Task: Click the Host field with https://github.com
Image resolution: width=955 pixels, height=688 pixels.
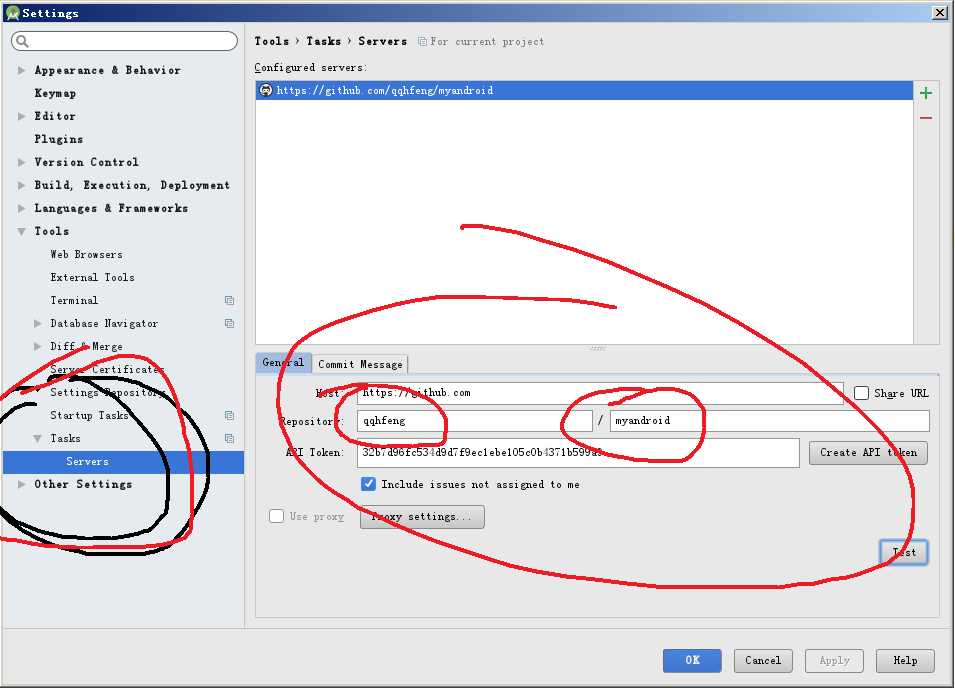Action: (600, 393)
